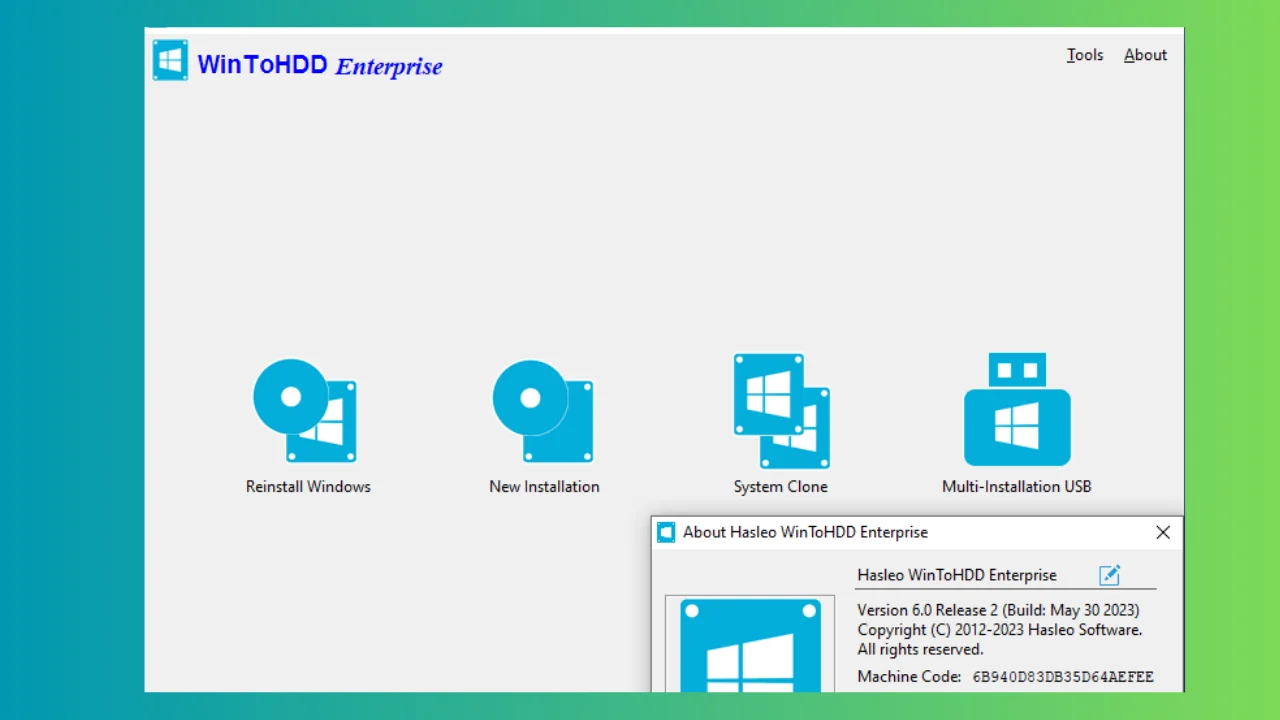This screenshot has width=1280, height=720.
Task: Launch the System Clone icon
Action: 781,410
